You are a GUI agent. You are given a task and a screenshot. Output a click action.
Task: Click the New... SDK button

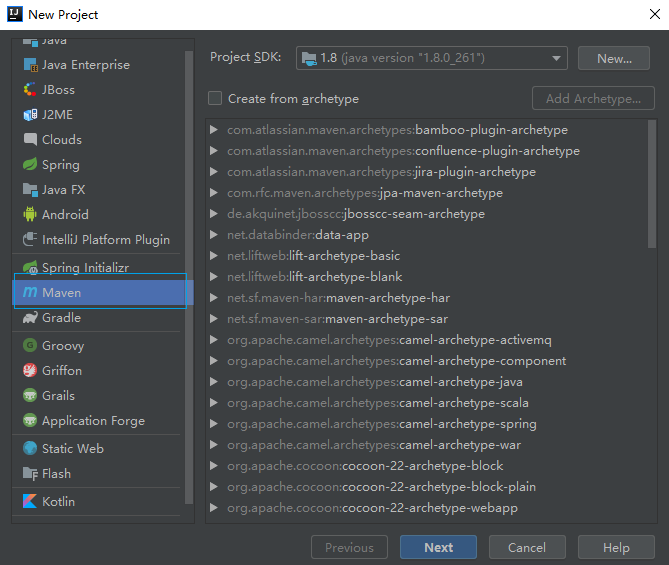[x=614, y=58]
